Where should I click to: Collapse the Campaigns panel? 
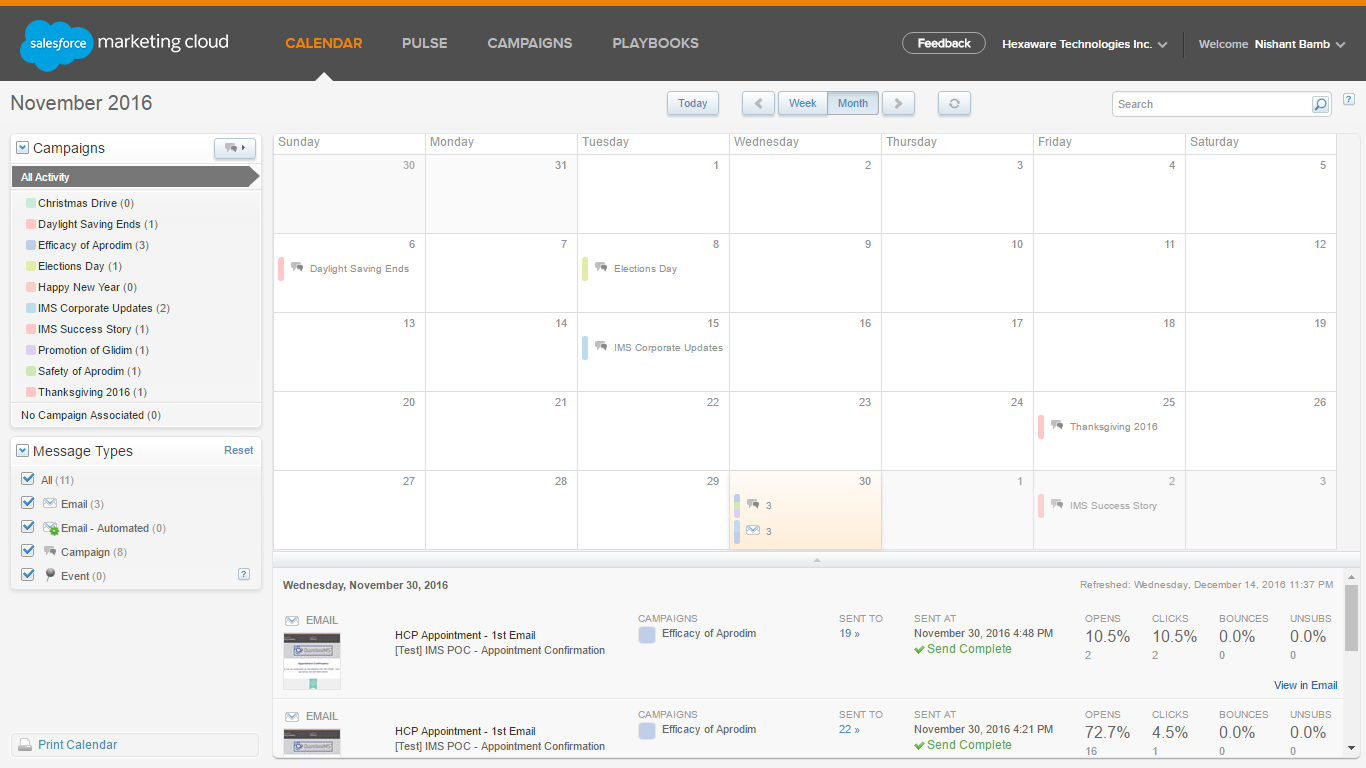pyautogui.click(x=23, y=148)
